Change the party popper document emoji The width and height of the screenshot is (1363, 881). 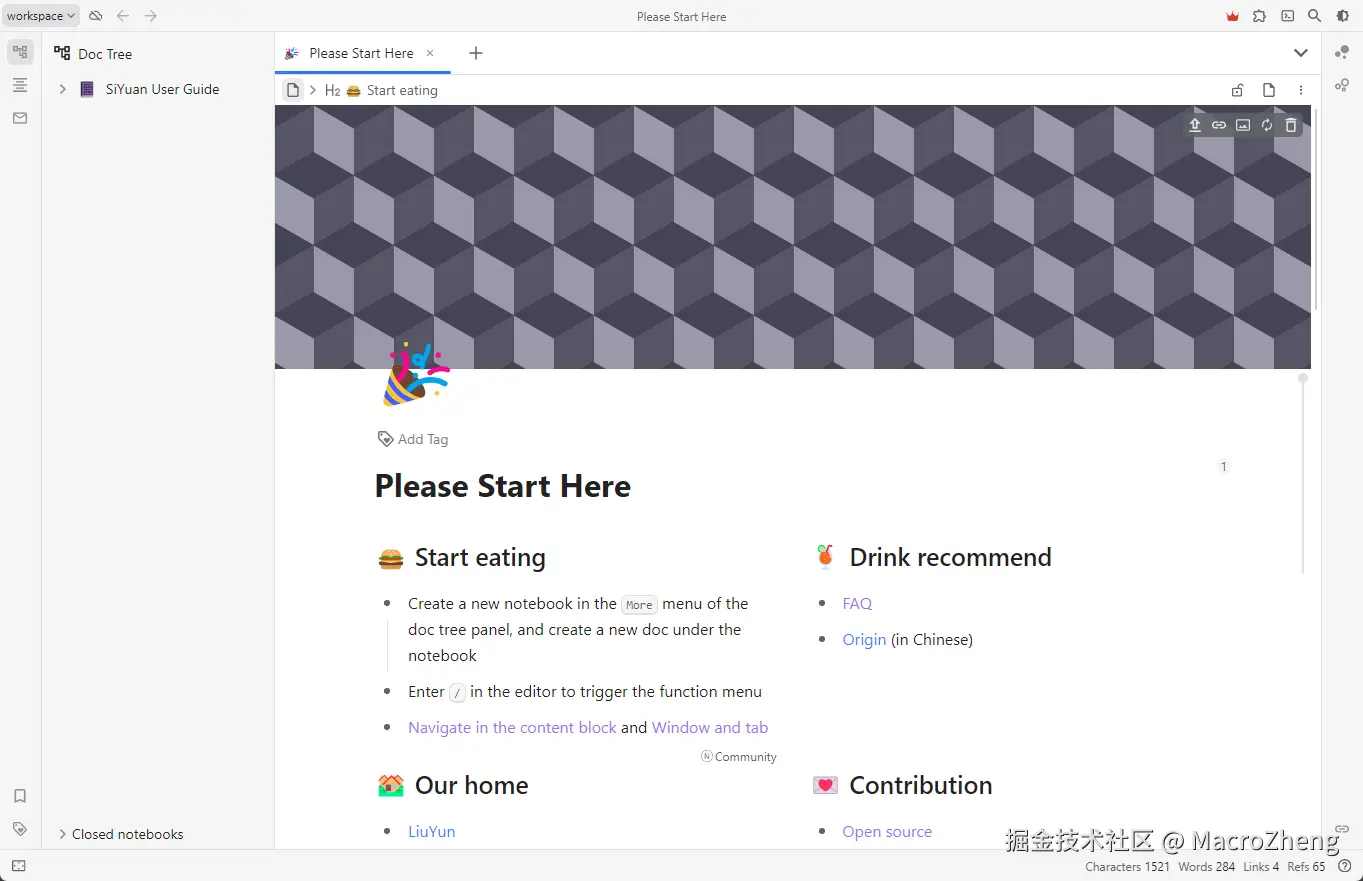[415, 373]
